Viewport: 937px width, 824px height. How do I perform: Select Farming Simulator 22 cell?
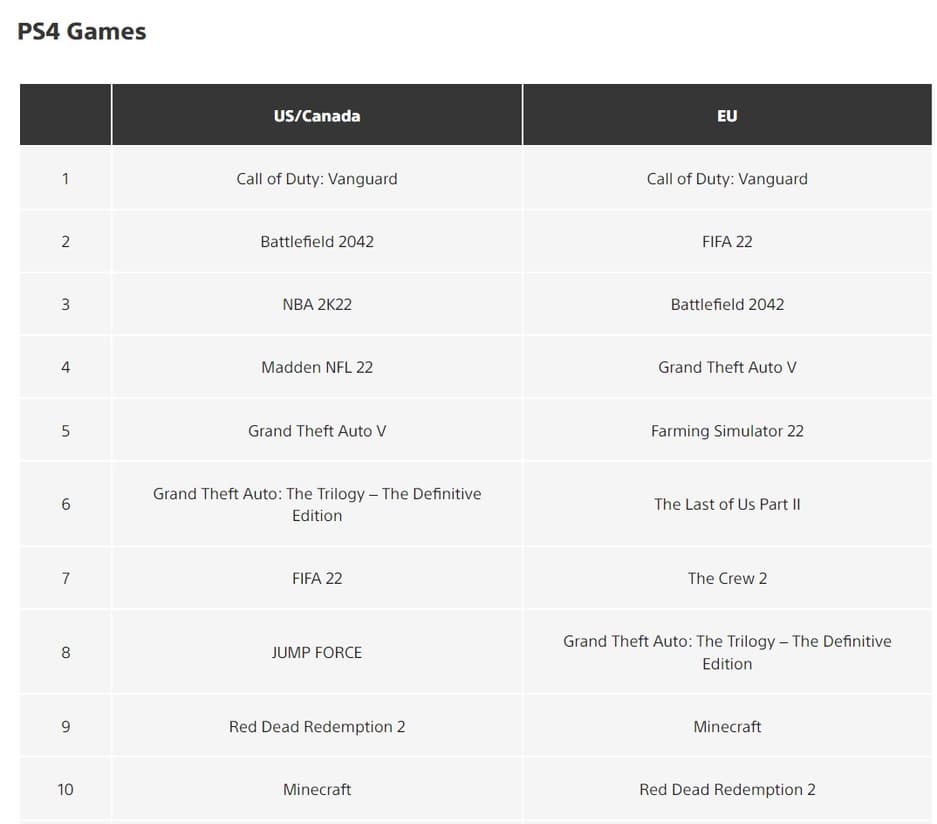(x=727, y=431)
